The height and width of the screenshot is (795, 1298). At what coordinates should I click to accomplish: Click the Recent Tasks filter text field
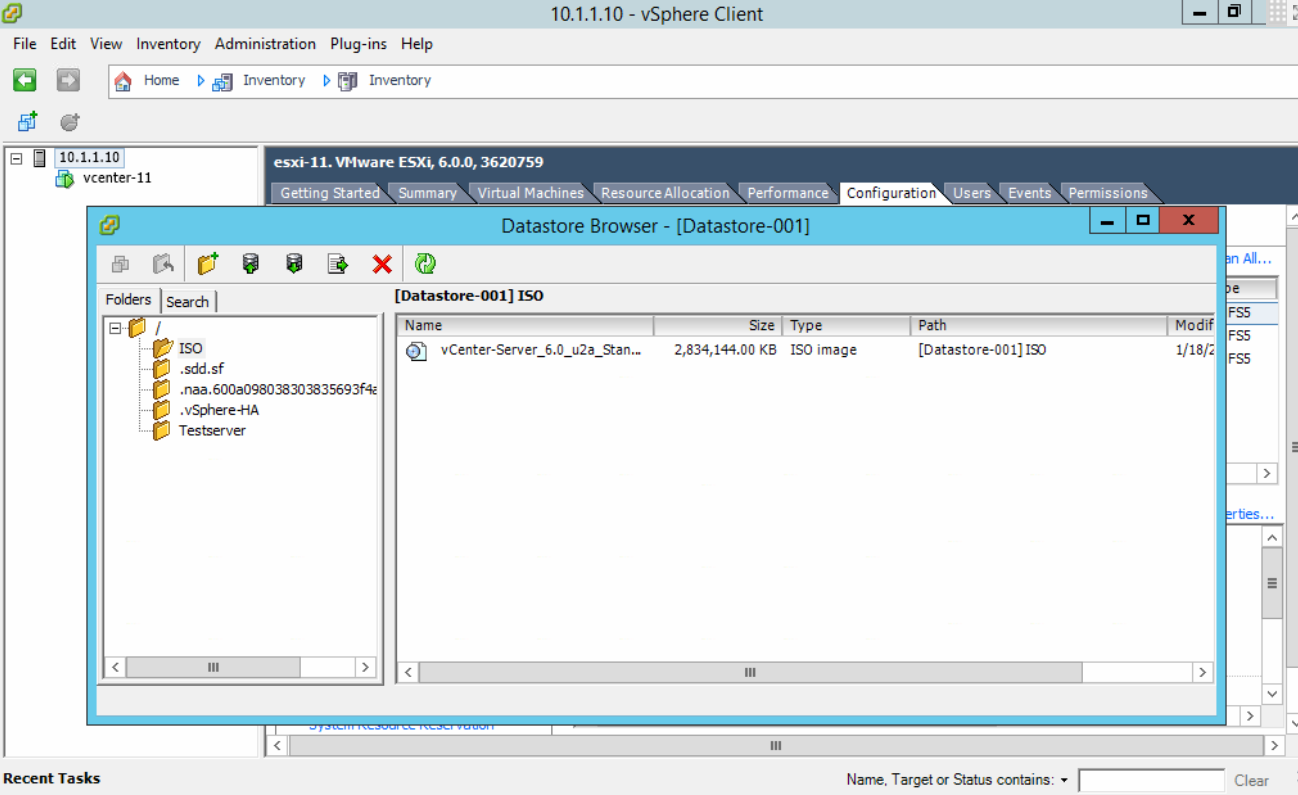coord(1150,780)
